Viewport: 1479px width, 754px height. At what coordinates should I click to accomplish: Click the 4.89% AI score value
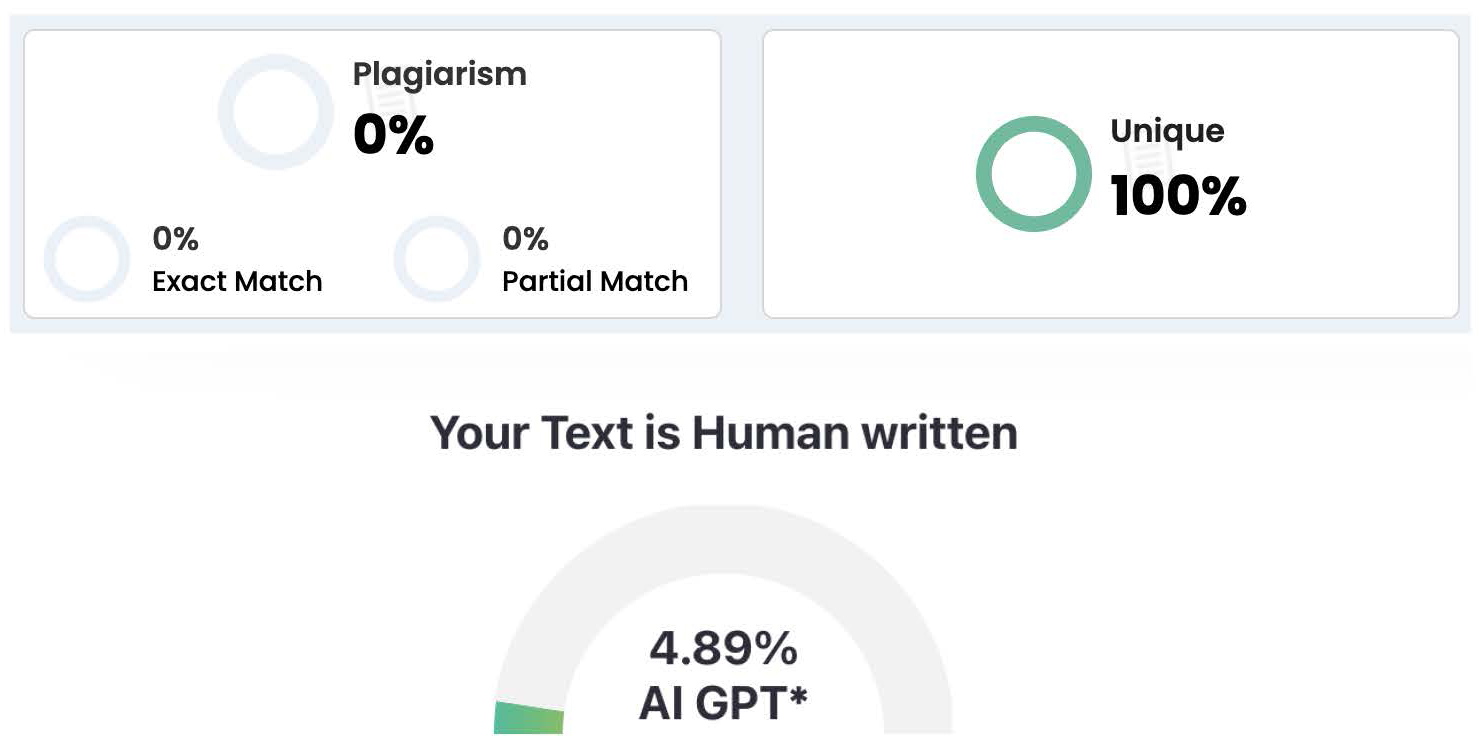point(723,648)
